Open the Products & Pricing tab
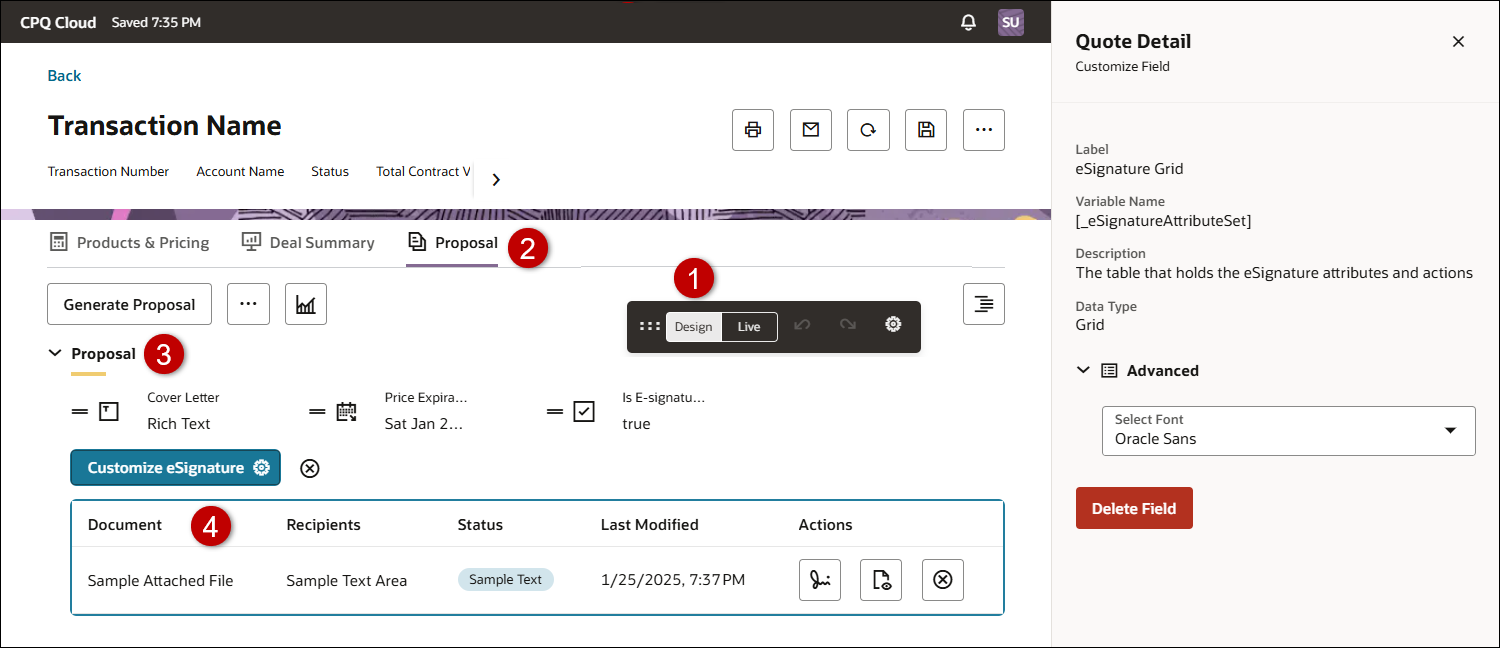 click(130, 242)
